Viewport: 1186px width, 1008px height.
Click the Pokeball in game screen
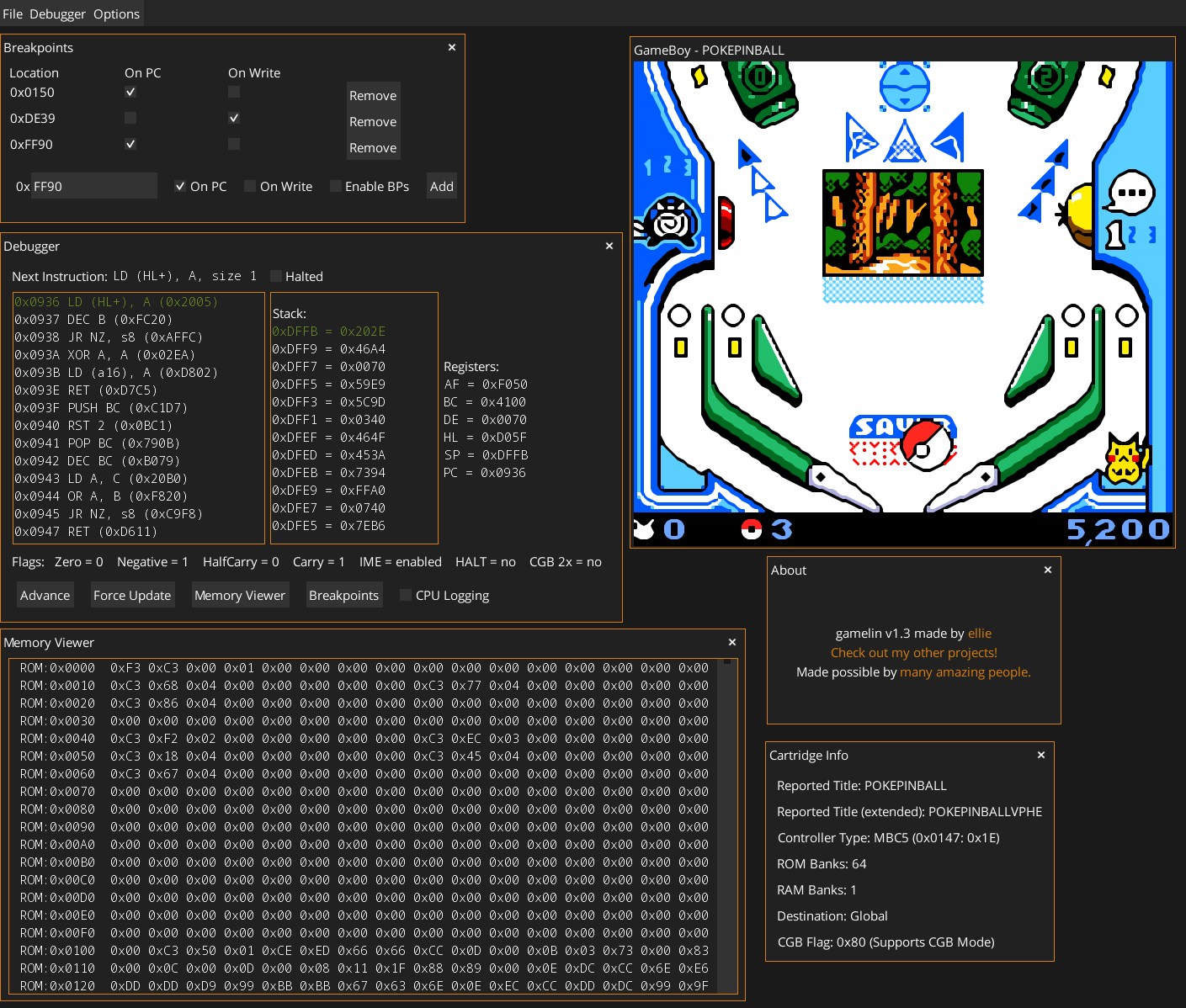[925, 445]
